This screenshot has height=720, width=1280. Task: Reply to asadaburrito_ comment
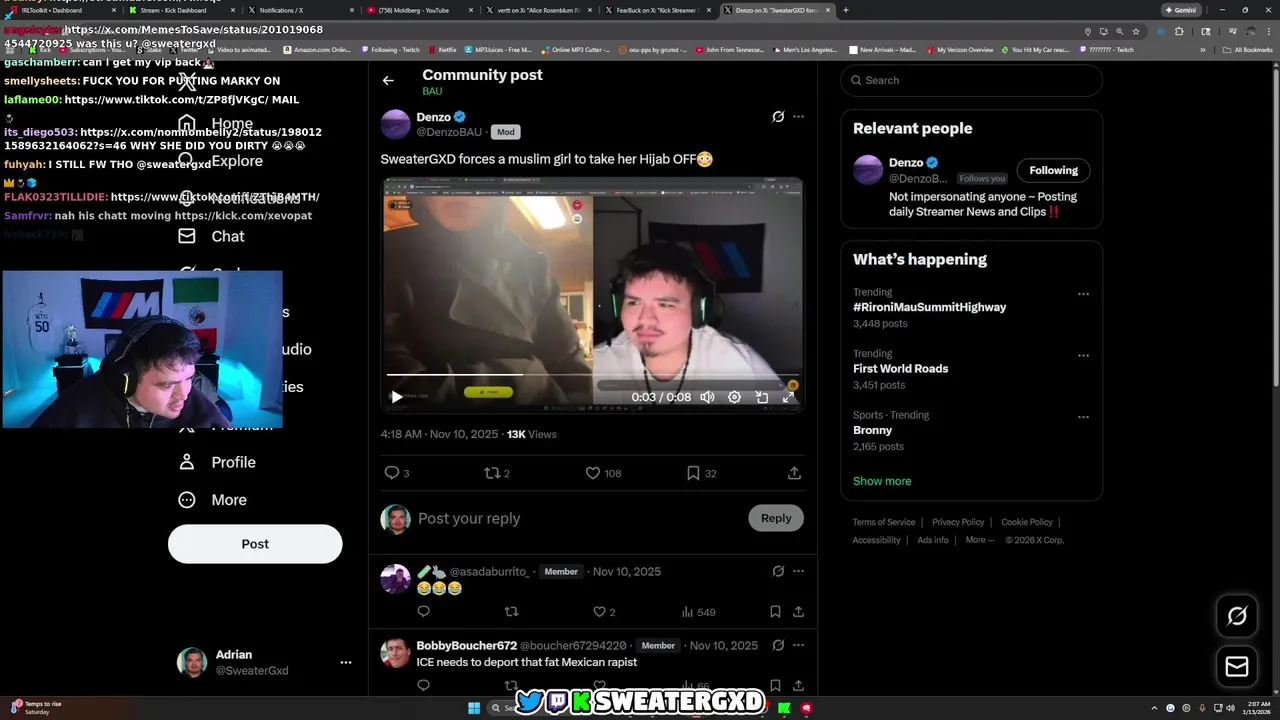[x=423, y=611]
